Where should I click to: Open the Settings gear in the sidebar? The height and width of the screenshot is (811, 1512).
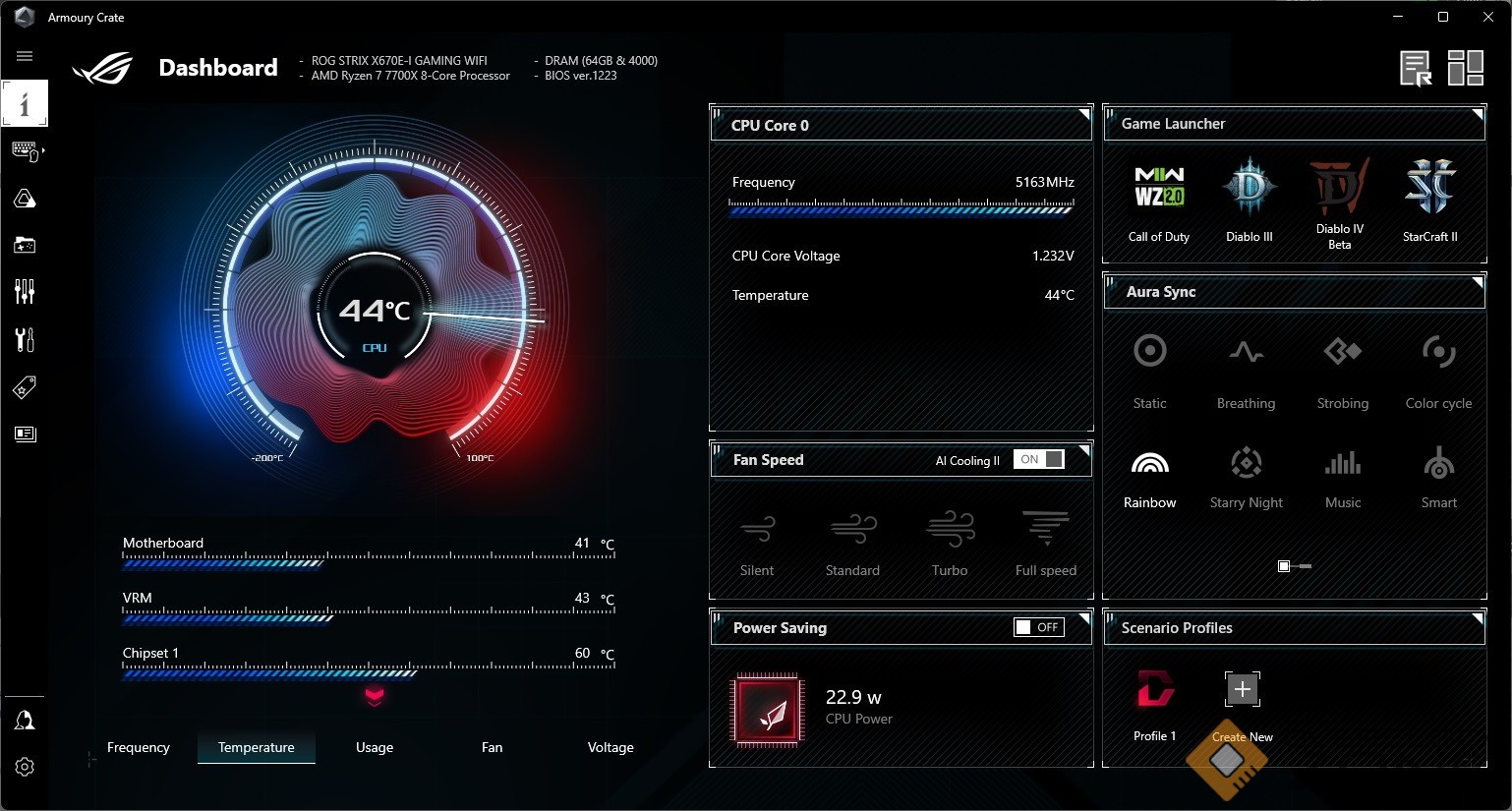click(25, 767)
